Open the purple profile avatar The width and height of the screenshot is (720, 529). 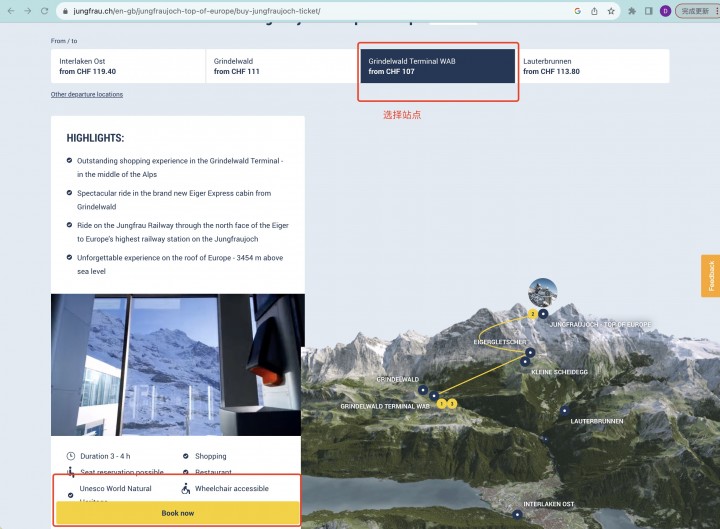665,11
